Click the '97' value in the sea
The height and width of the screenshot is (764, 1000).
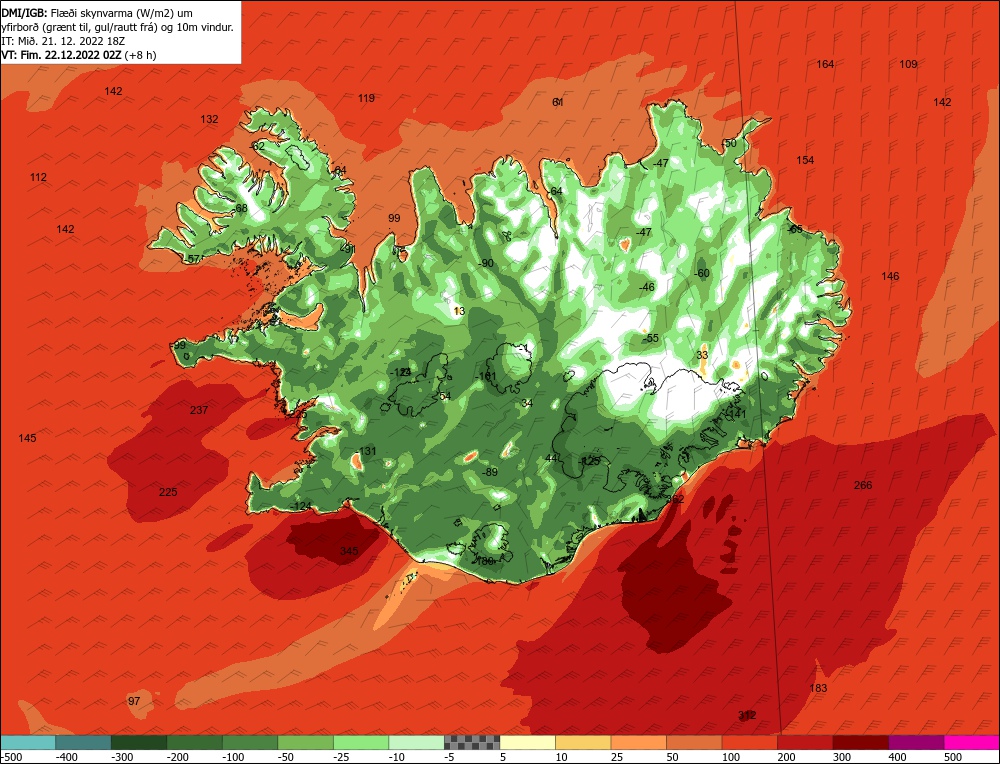(134, 701)
